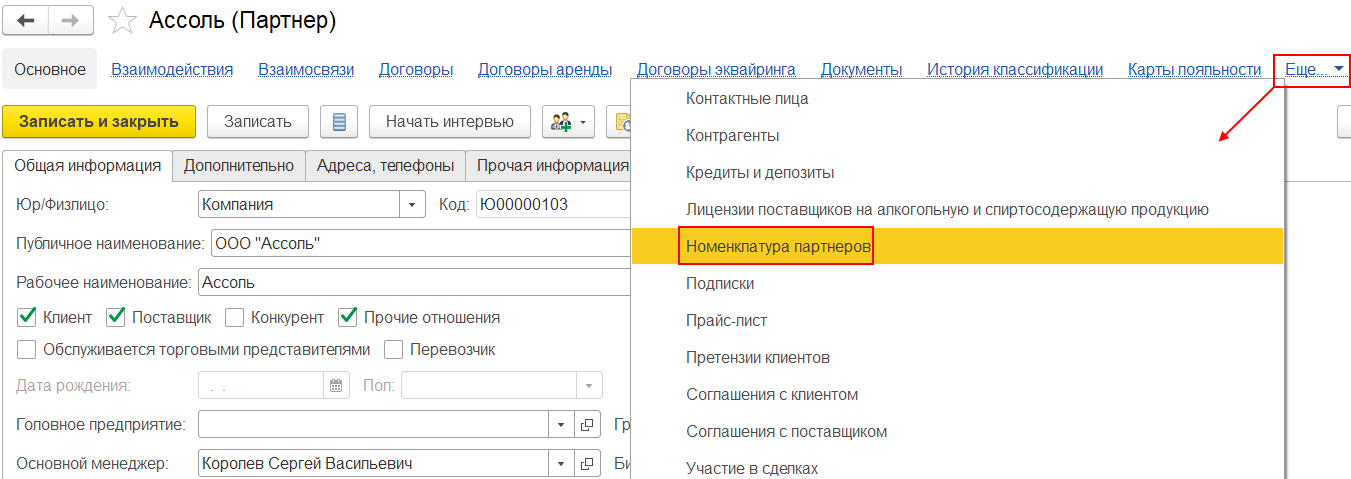Click the people group create icon

tap(568, 122)
